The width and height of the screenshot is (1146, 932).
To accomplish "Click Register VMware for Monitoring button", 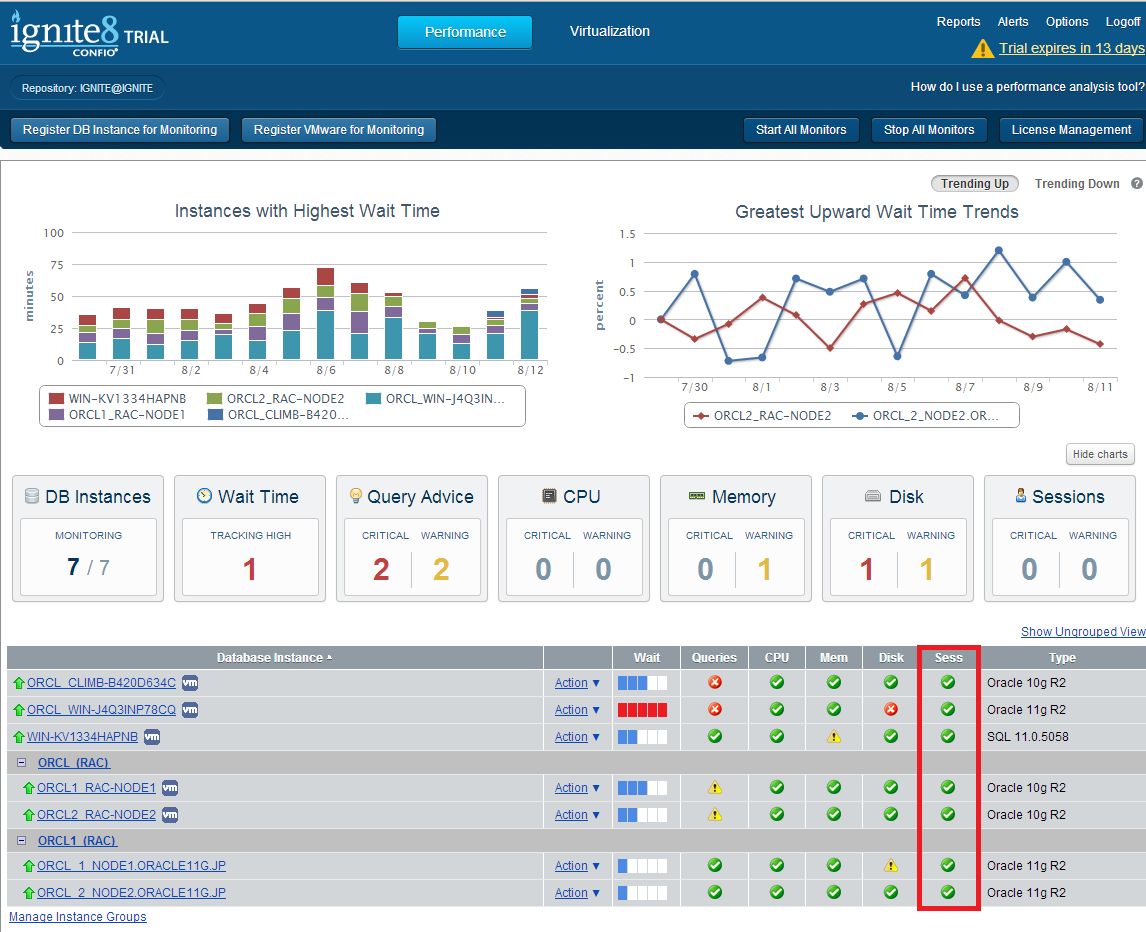I will pos(338,129).
